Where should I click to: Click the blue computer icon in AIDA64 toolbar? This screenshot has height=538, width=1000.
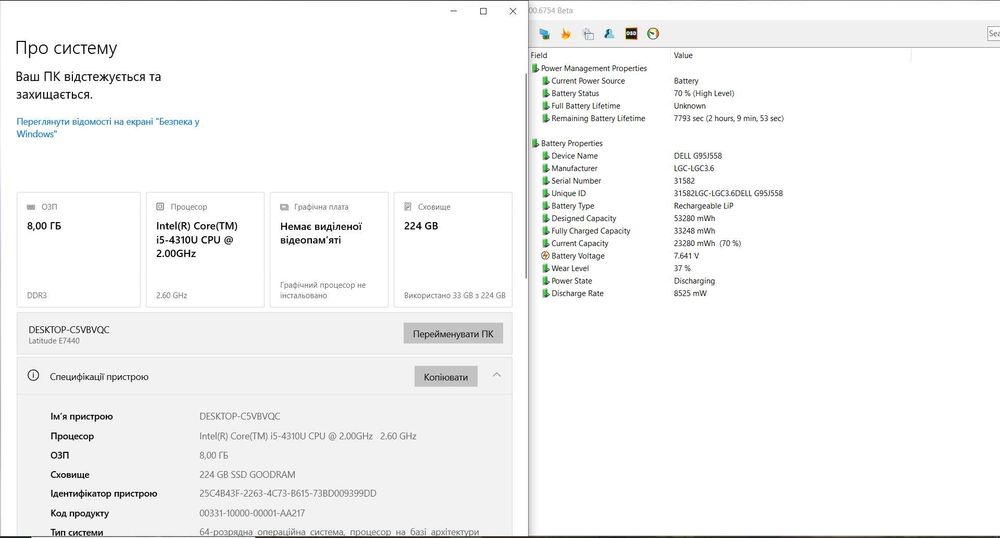544,34
